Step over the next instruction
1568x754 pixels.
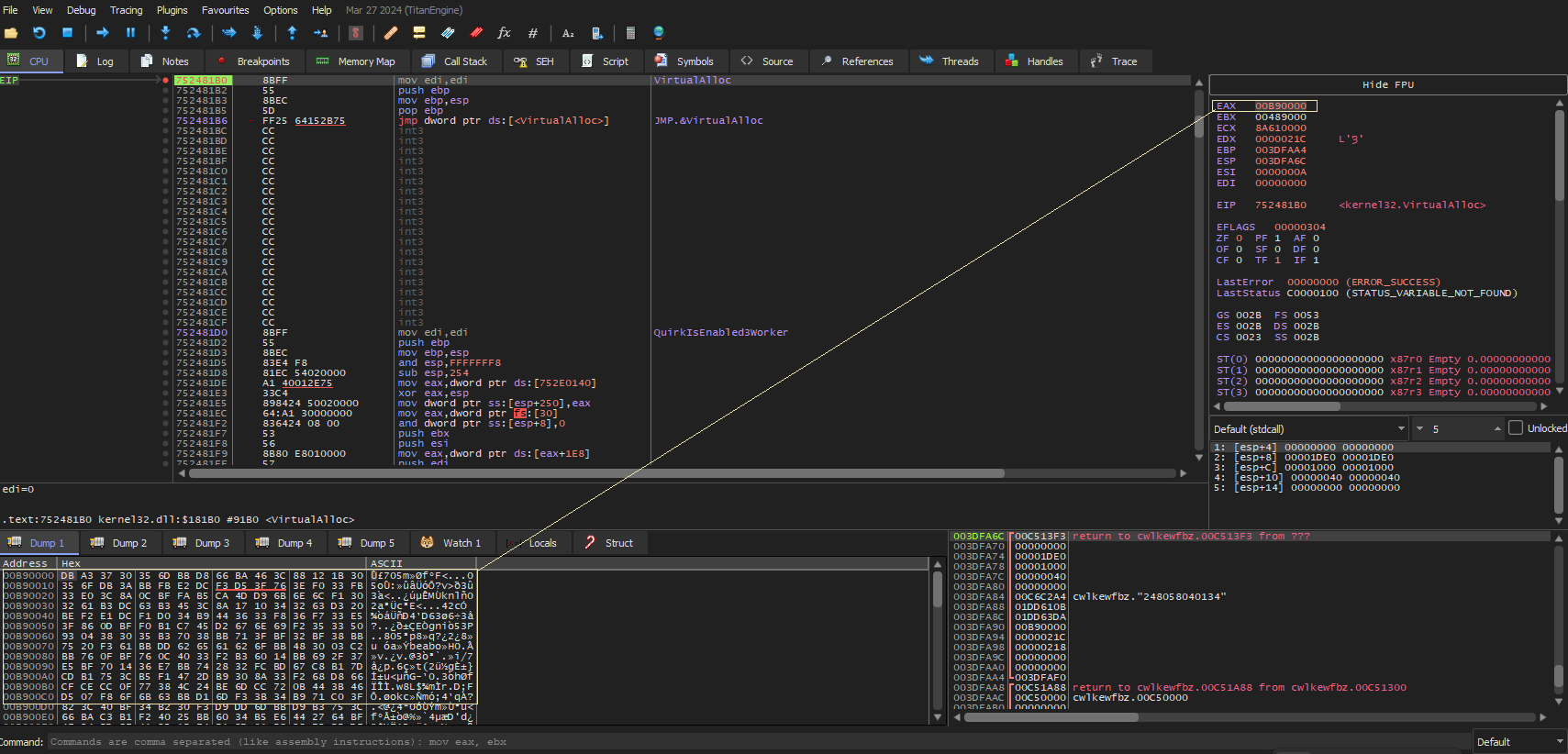pyautogui.click(x=194, y=33)
